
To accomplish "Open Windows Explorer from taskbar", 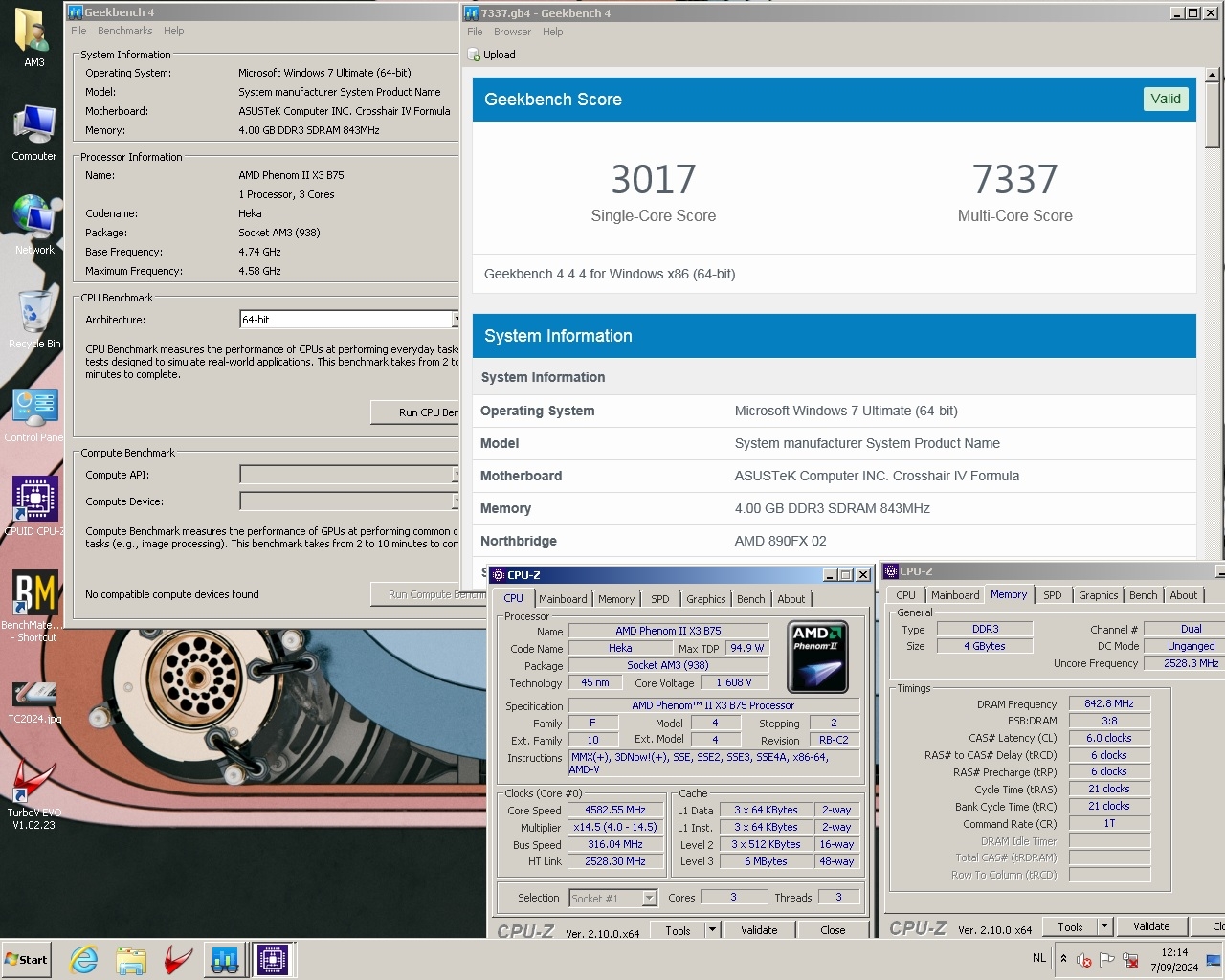I will pos(131,959).
